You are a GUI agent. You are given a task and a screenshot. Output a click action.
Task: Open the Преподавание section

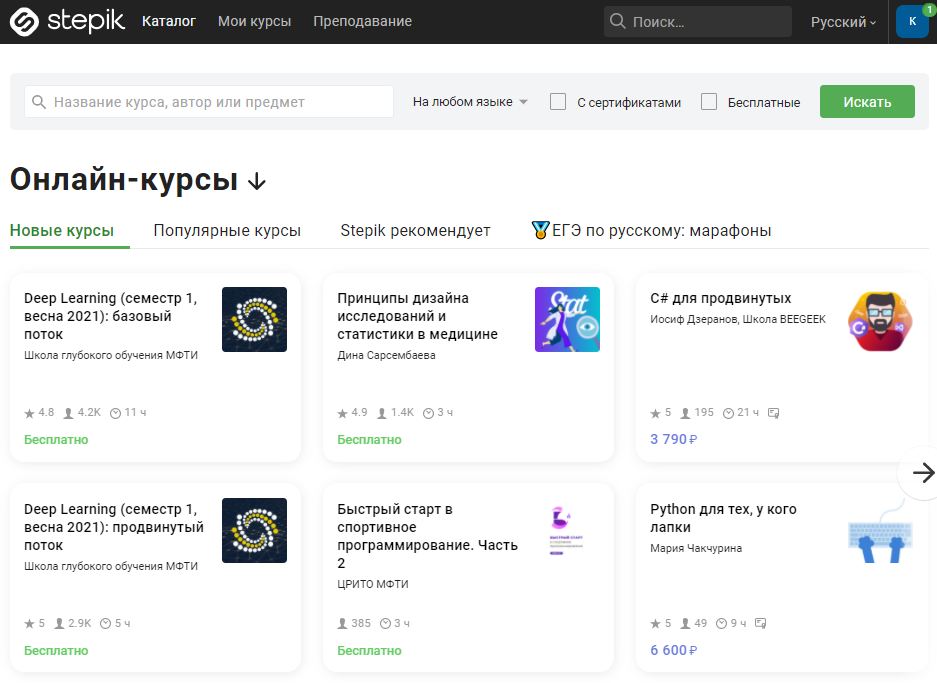click(363, 22)
